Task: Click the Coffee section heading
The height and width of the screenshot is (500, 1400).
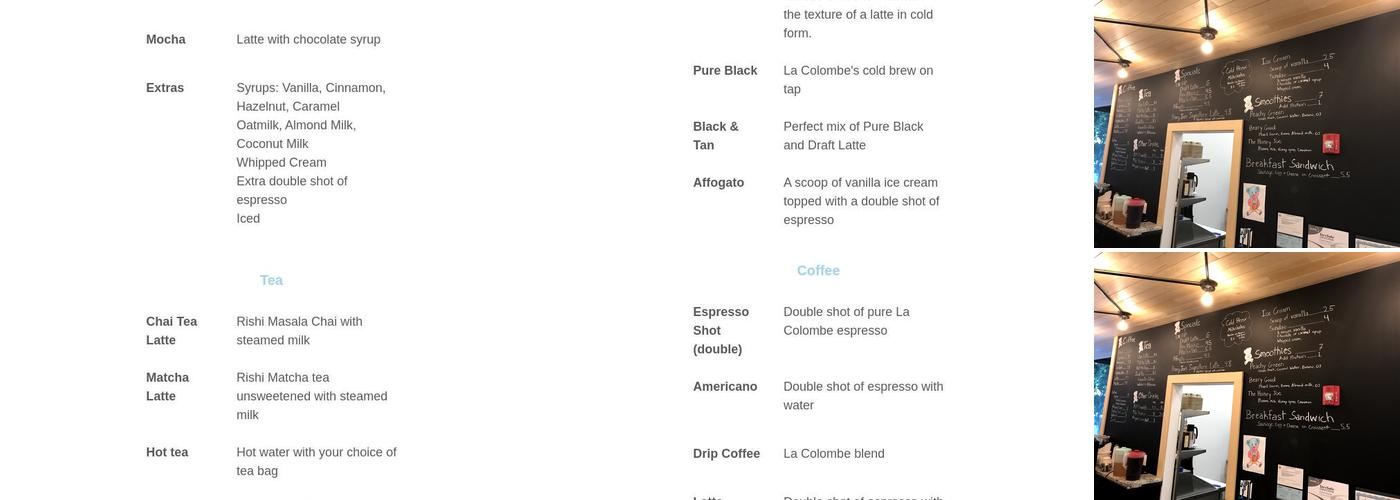Action: [x=818, y=270]
